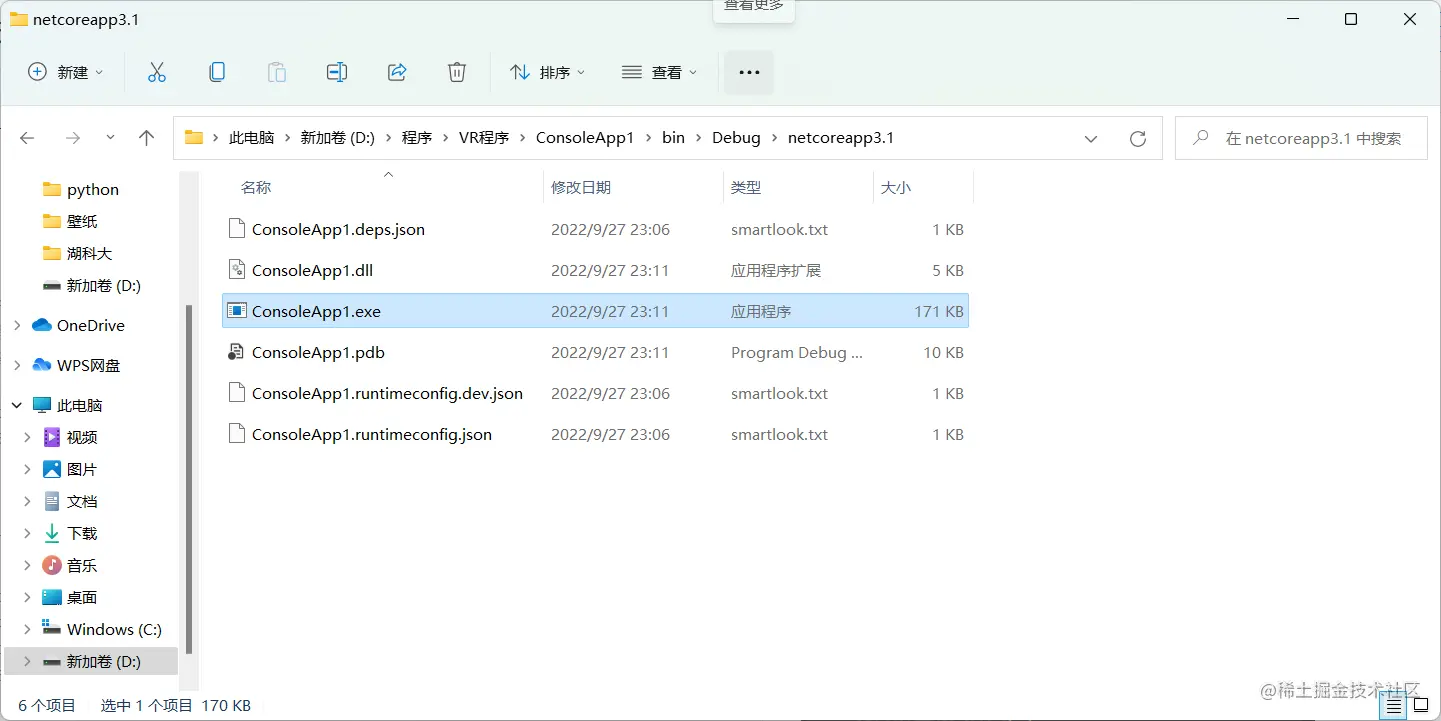Viewport: 1441px width, 721px height.
Task: Click the ConsoleApp1.dll file icon
Action: 237,270
